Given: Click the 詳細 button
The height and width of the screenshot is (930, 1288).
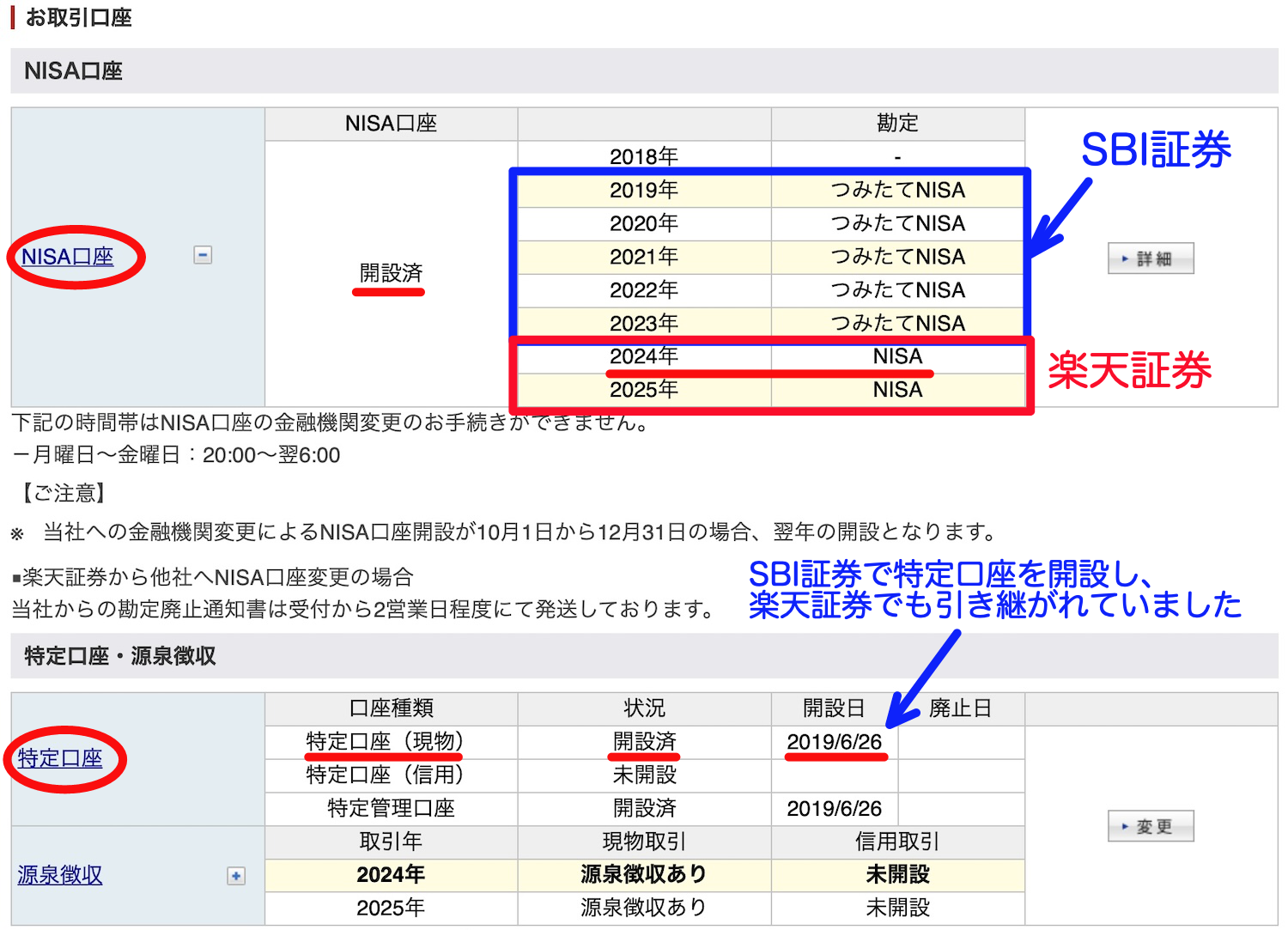Looking at the screenshot, I should [1151, 258].
